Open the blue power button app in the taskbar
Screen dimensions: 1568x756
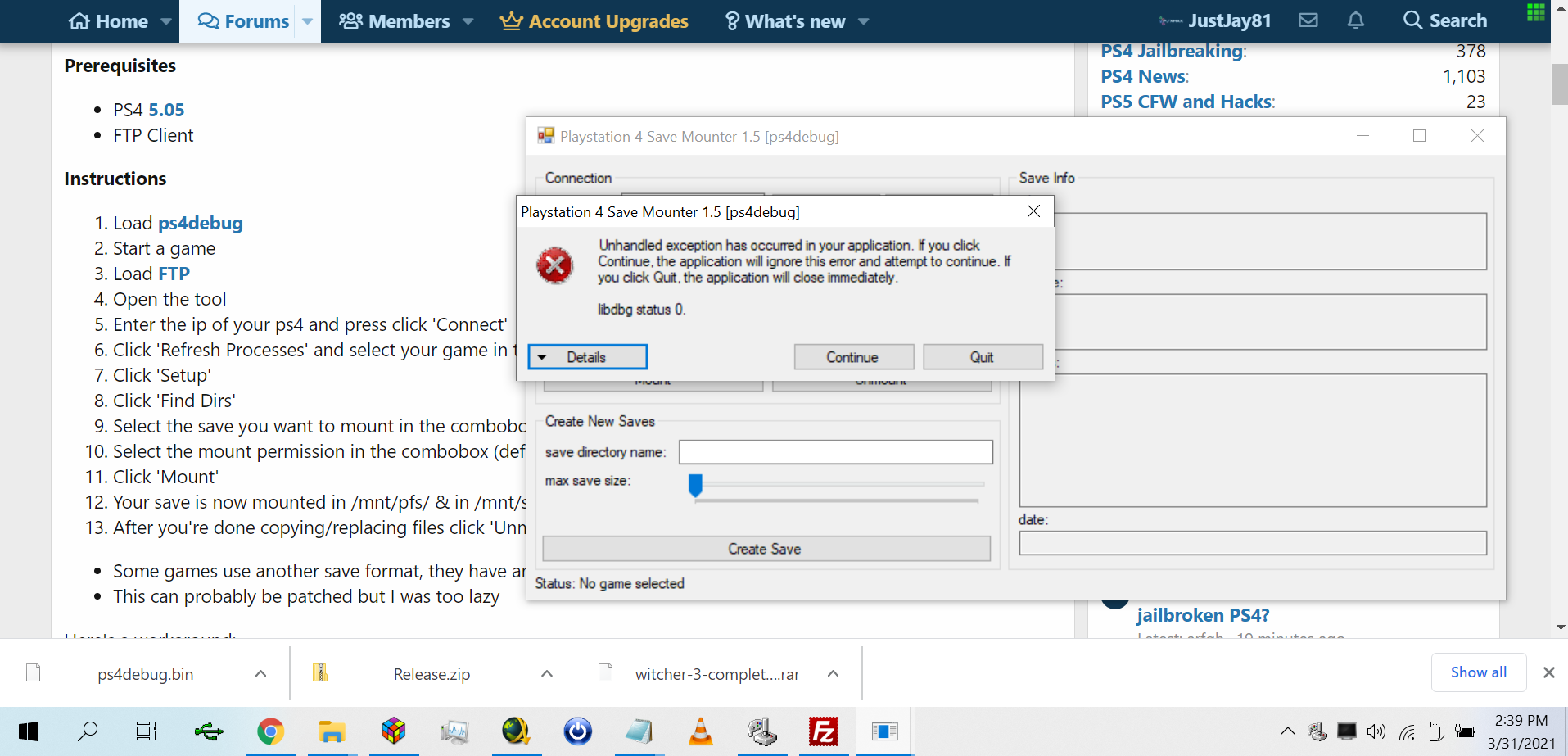pyautogui.click(x=578, y=731)
